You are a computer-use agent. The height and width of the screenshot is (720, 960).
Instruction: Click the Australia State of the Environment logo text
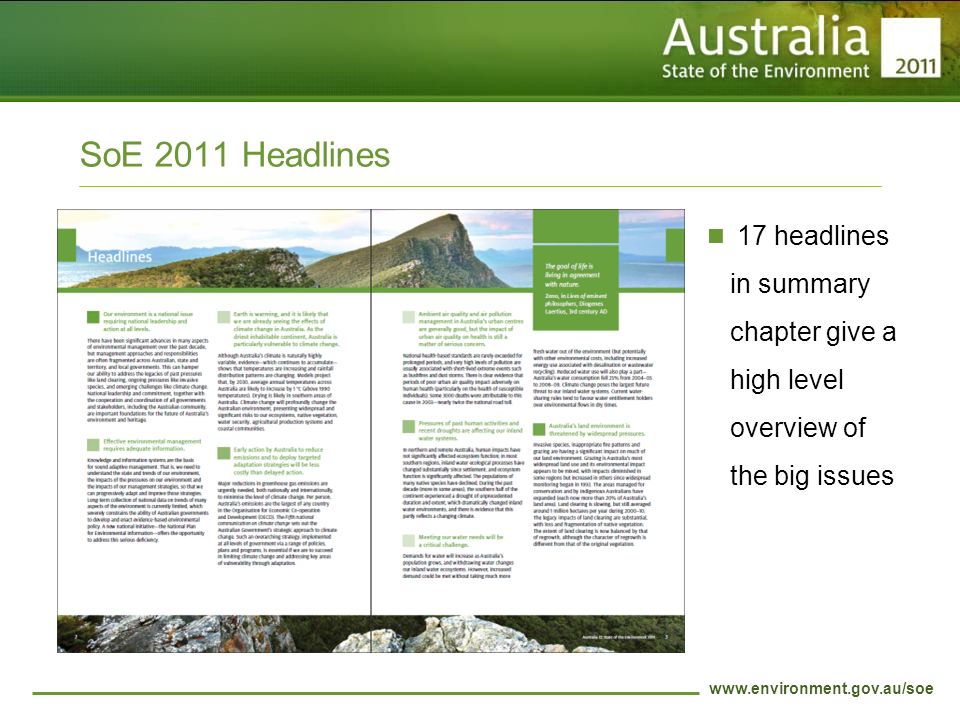[x=765, y=47]
